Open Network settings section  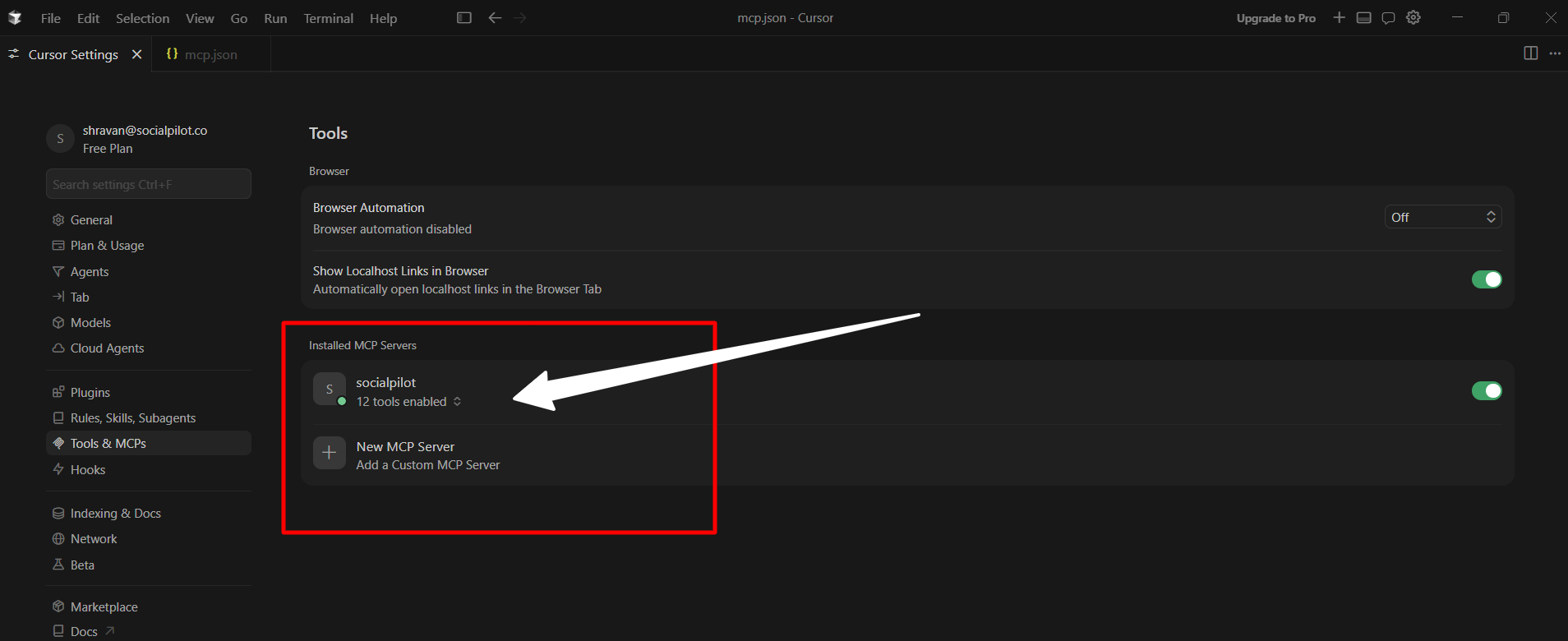click(149, 538)
